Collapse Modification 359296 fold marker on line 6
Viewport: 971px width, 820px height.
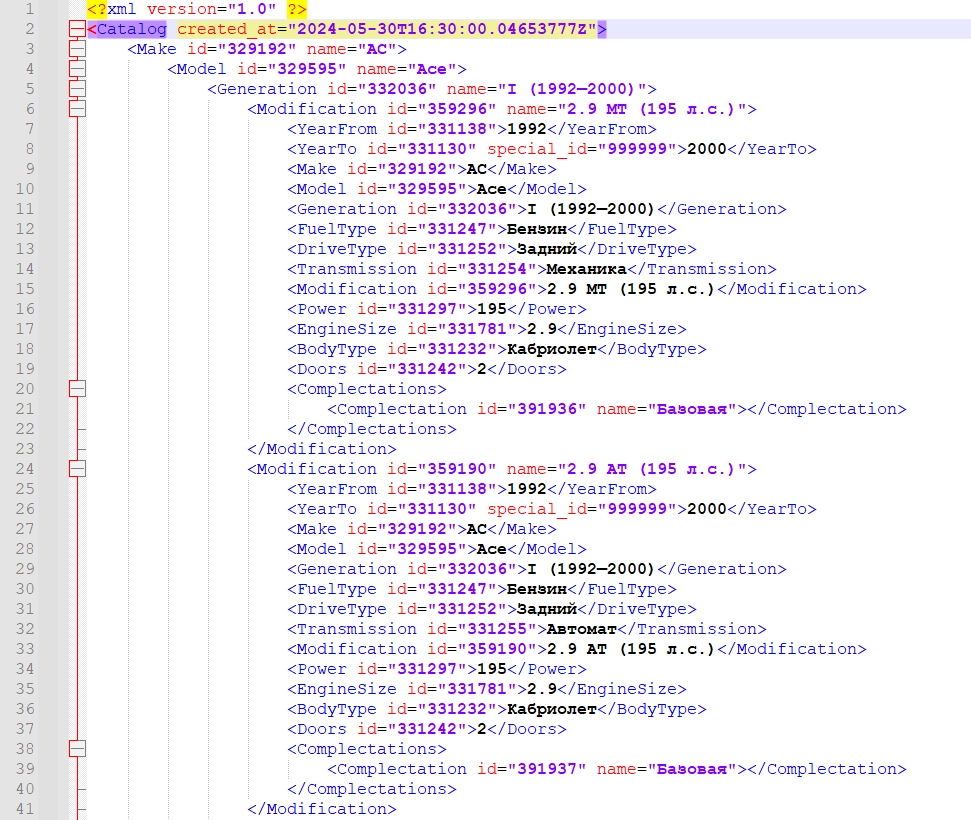coord(77,109)
